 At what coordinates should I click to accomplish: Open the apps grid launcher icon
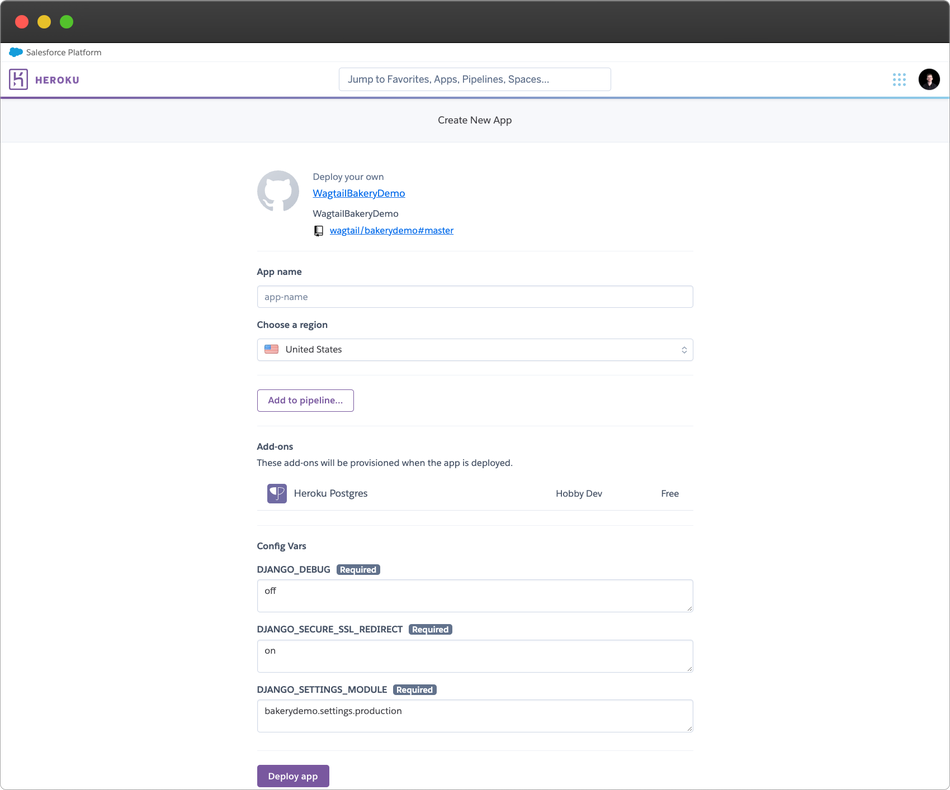(x=899, y=79)
